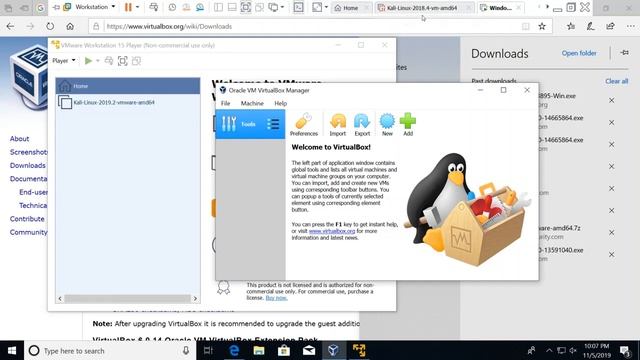Open the Windows Start menu

pos(12,351)
